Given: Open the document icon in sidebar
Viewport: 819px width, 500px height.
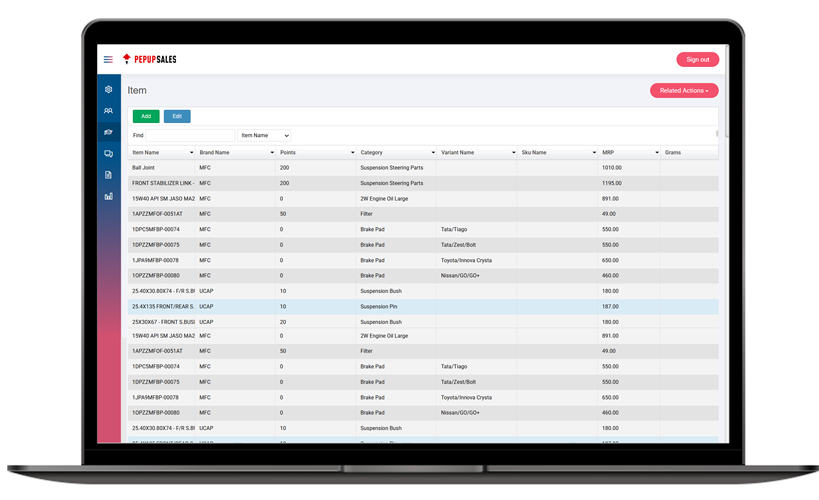Looking at the screenshot, I should [108, 175].
